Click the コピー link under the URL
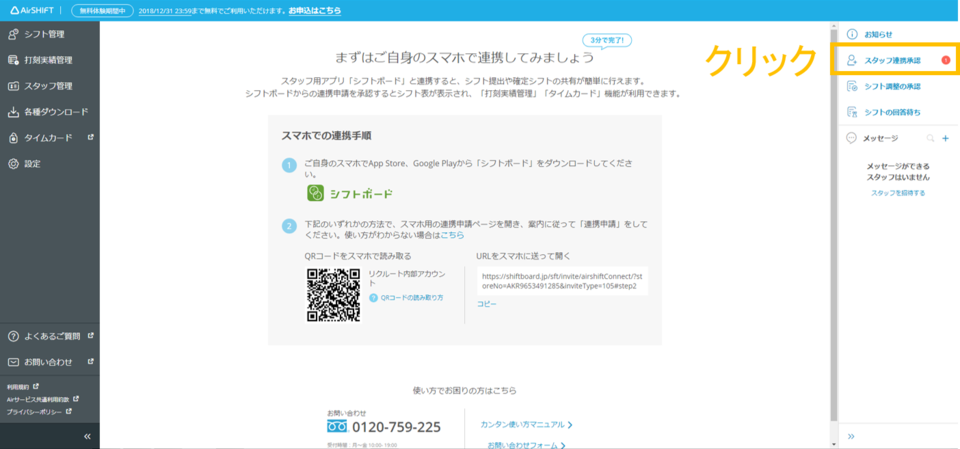The height and width of the screenshot is (449, 960). tap(486, 303)
